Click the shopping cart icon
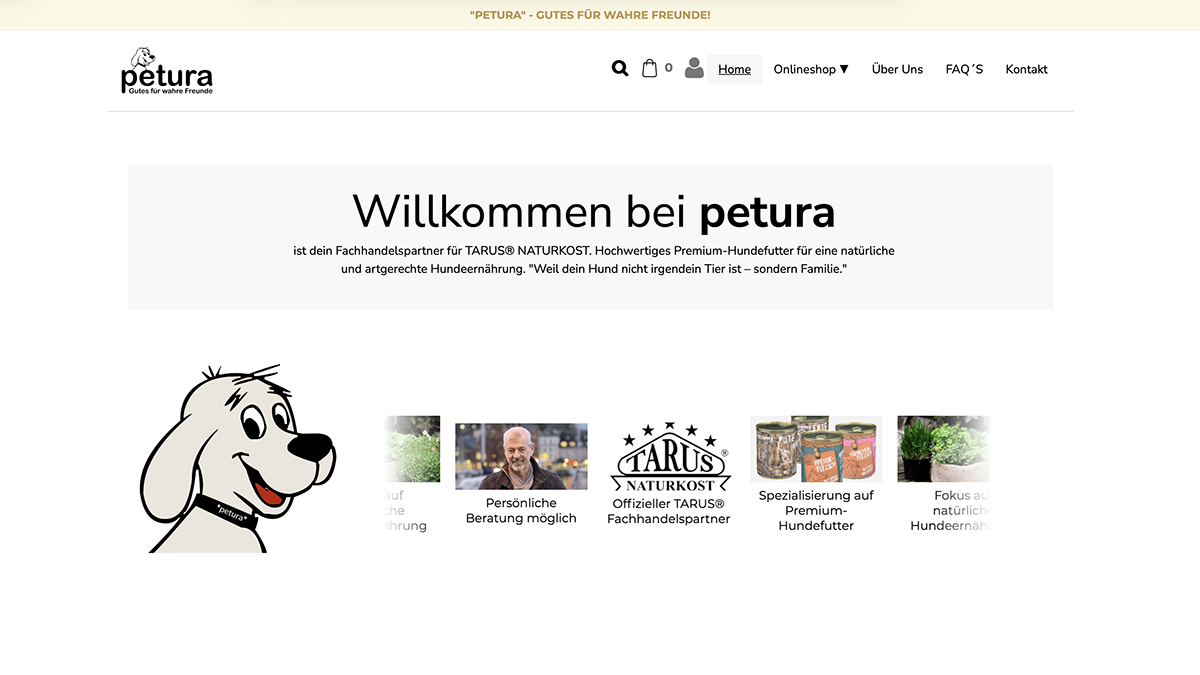This screenshot has width=1200, height=675. click(x=650, y=68)
